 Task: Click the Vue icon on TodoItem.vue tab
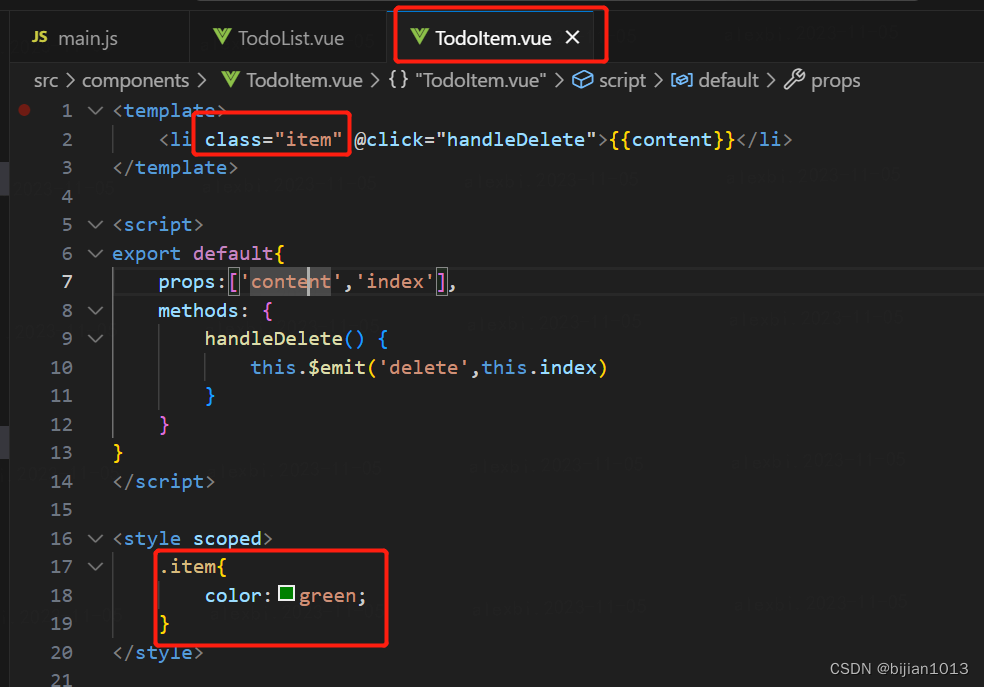tap(422, 37)
